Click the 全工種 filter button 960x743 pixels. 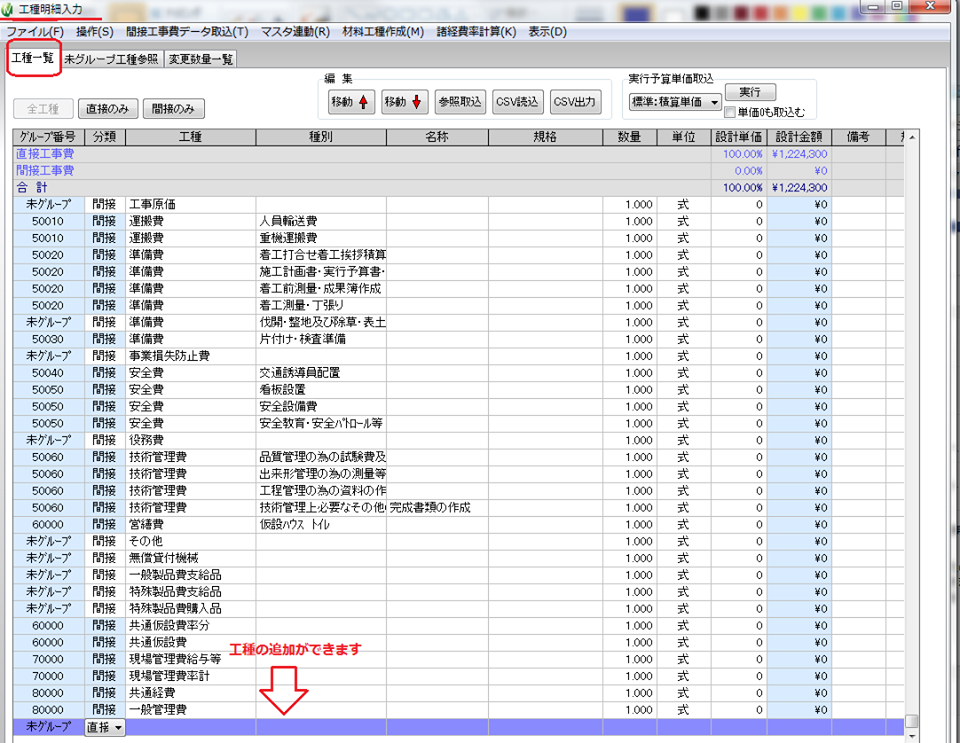(43, 109)
